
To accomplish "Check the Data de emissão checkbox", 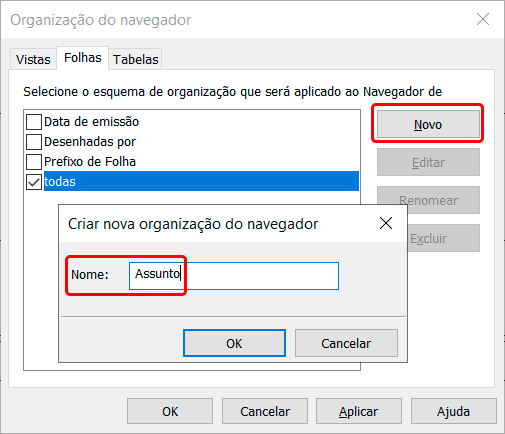I will (34, 122).
